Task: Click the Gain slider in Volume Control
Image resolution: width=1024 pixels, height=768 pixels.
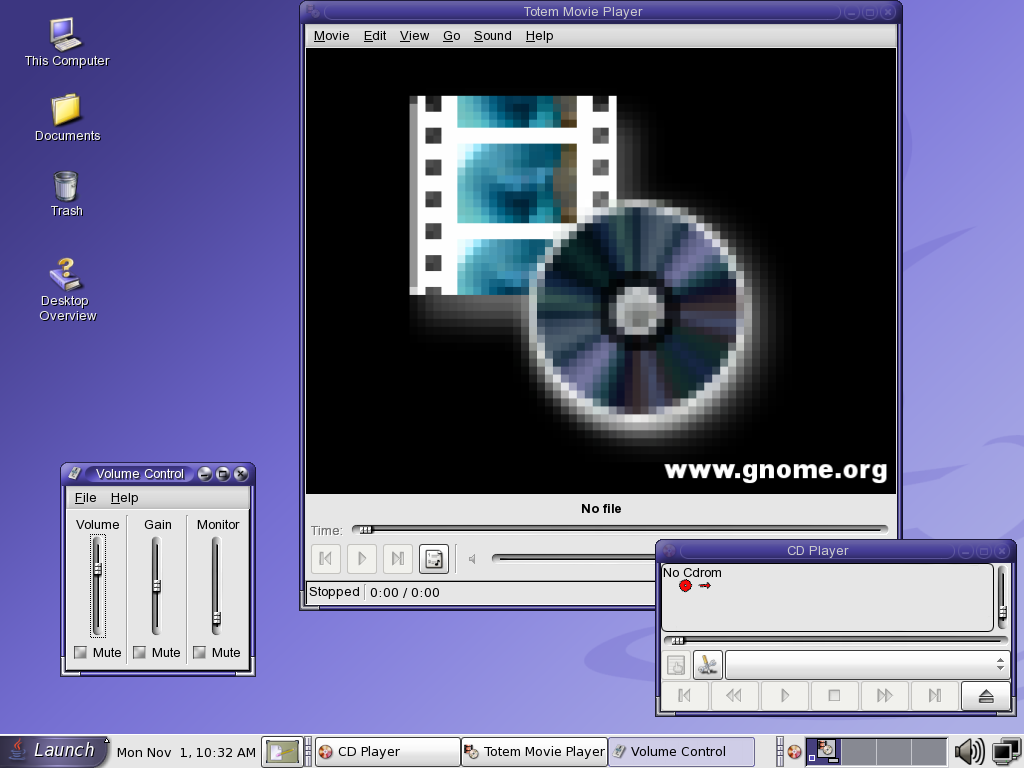Action: [157, 586]
